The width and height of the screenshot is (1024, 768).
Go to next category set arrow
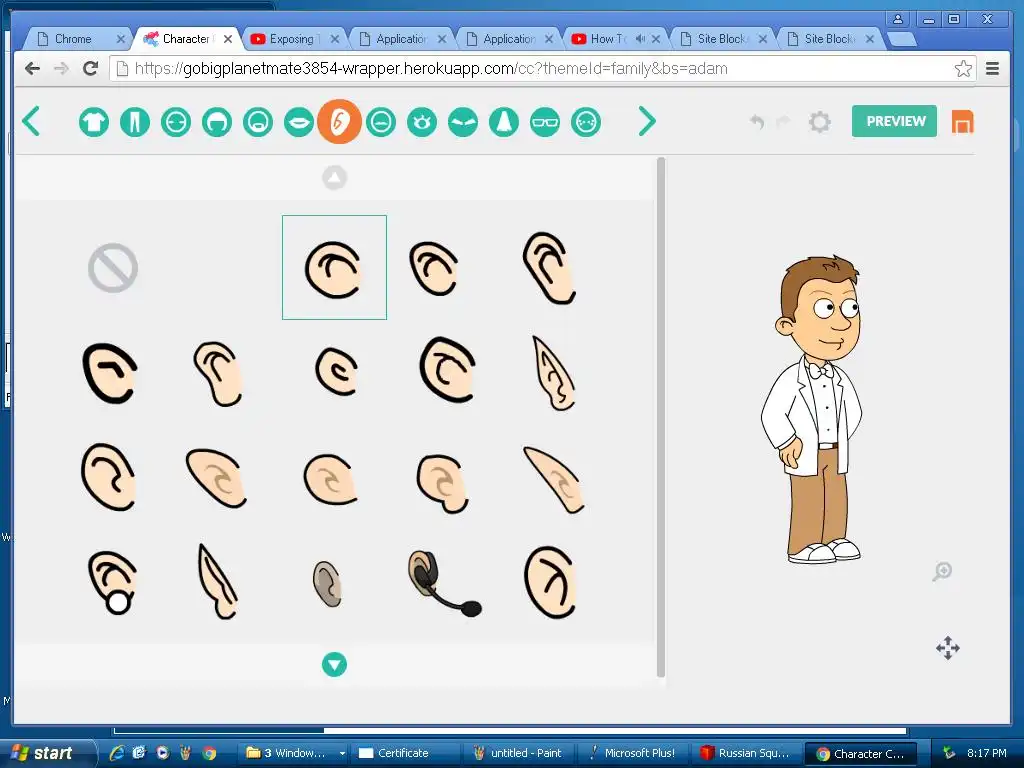[647, 121]
